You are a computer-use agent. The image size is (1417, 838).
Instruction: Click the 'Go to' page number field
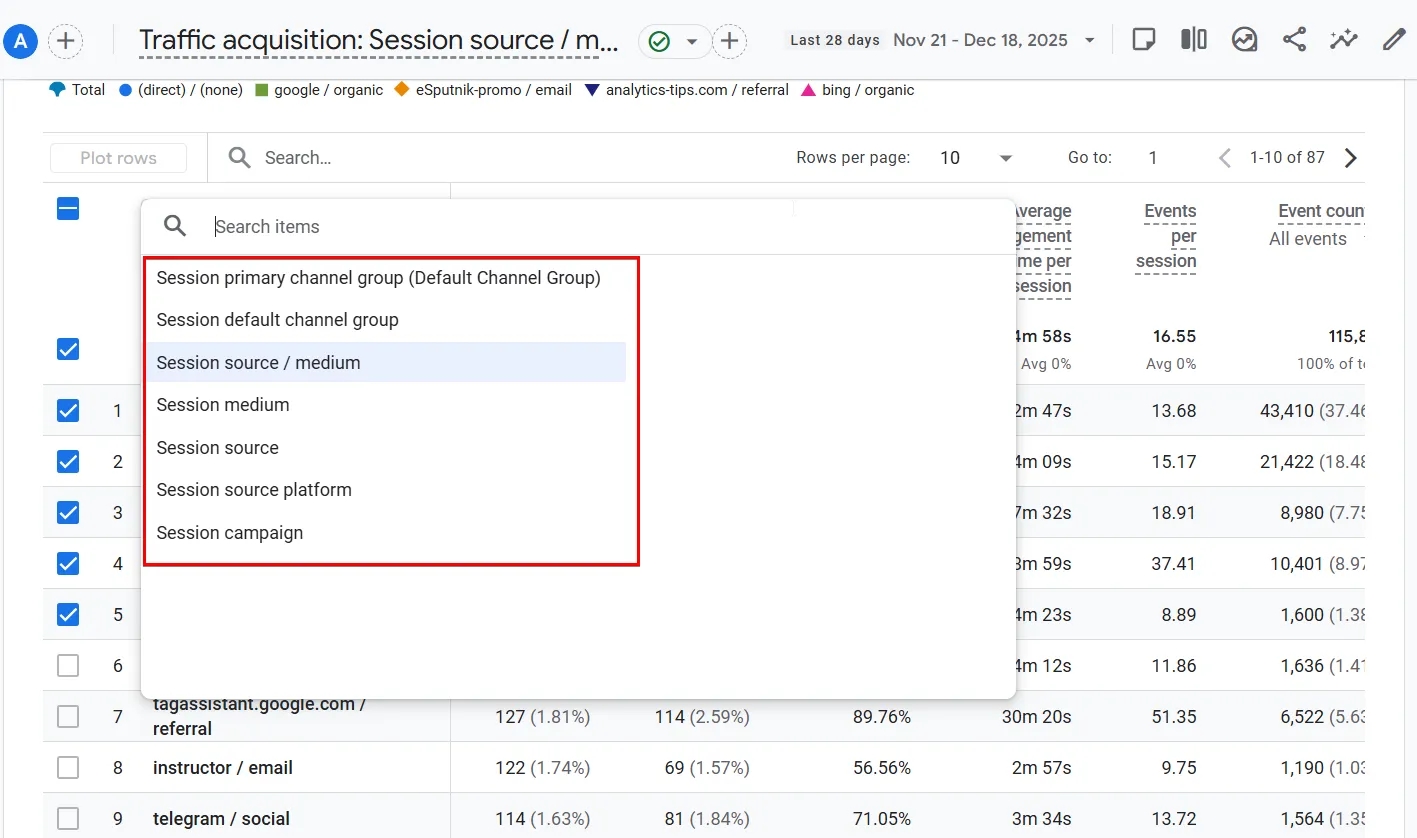1153,158
